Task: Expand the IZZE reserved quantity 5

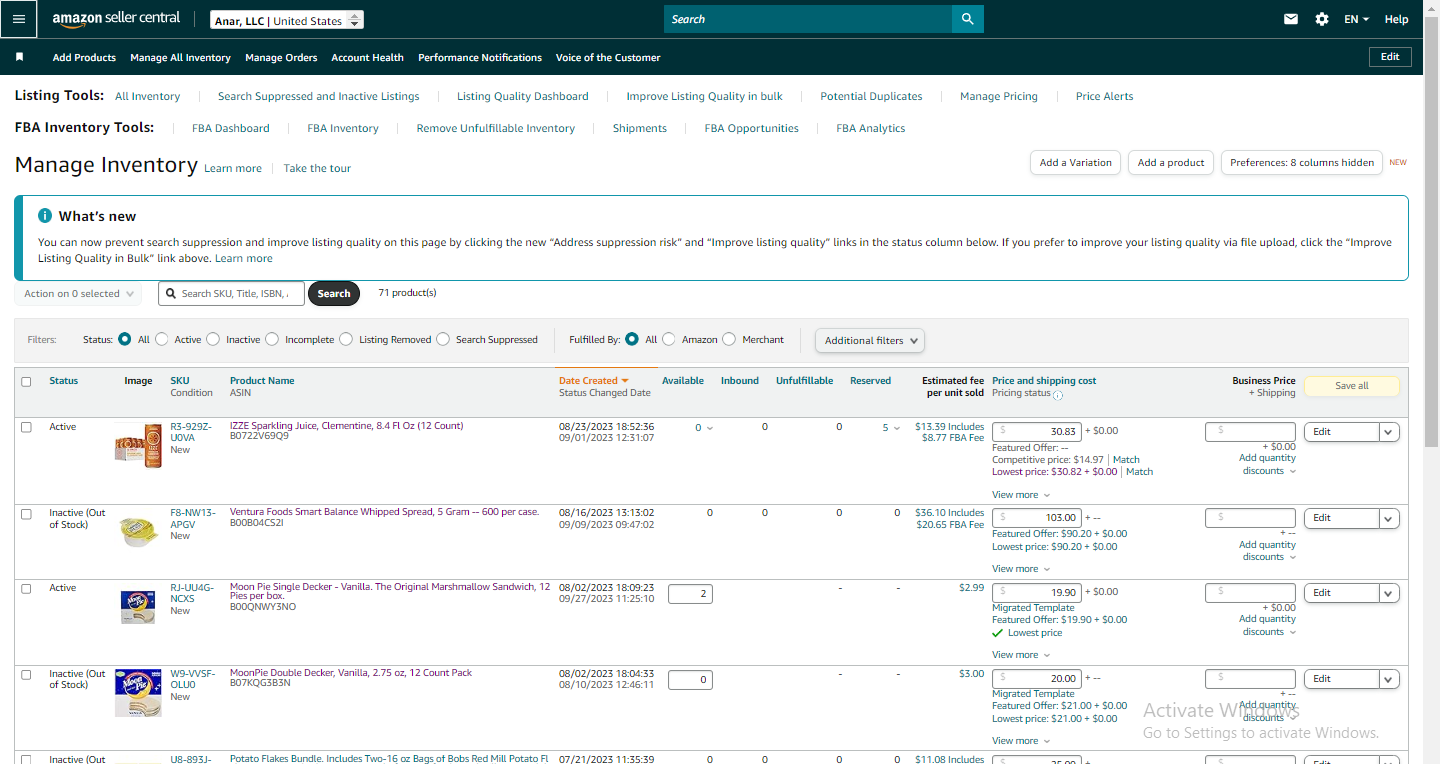Action: point(891,428)
